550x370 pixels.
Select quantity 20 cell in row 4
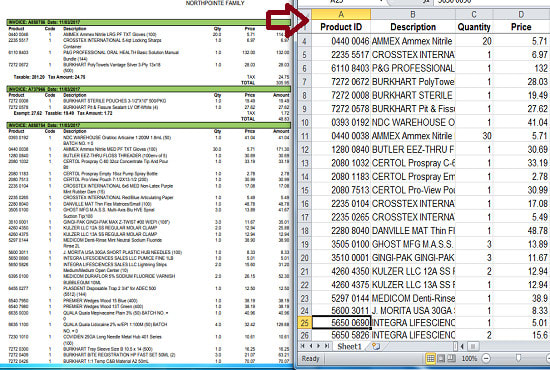click(474, 41)
